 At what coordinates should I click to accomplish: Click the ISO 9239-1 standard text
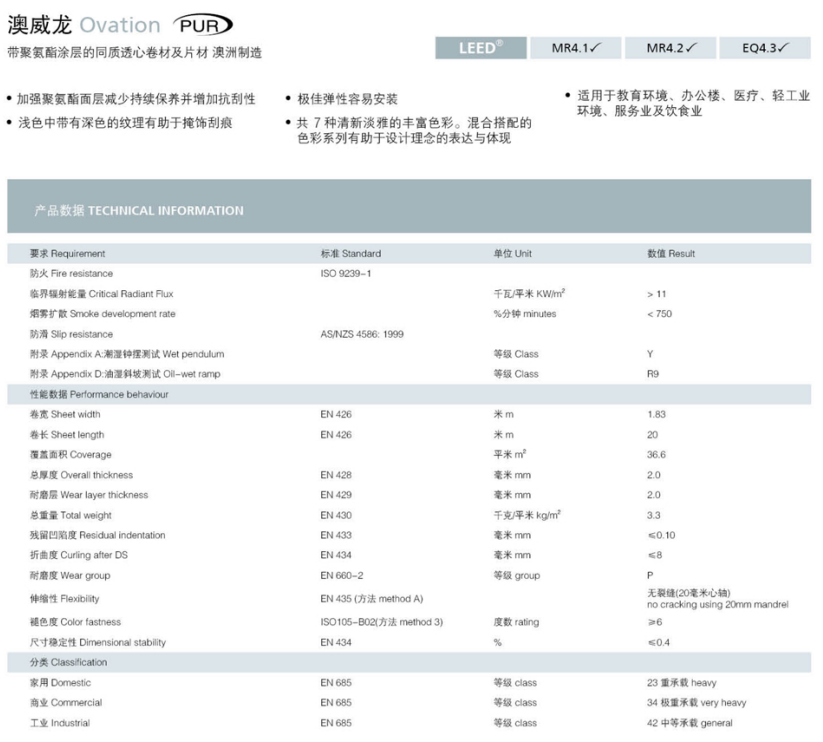coord(345,274)
